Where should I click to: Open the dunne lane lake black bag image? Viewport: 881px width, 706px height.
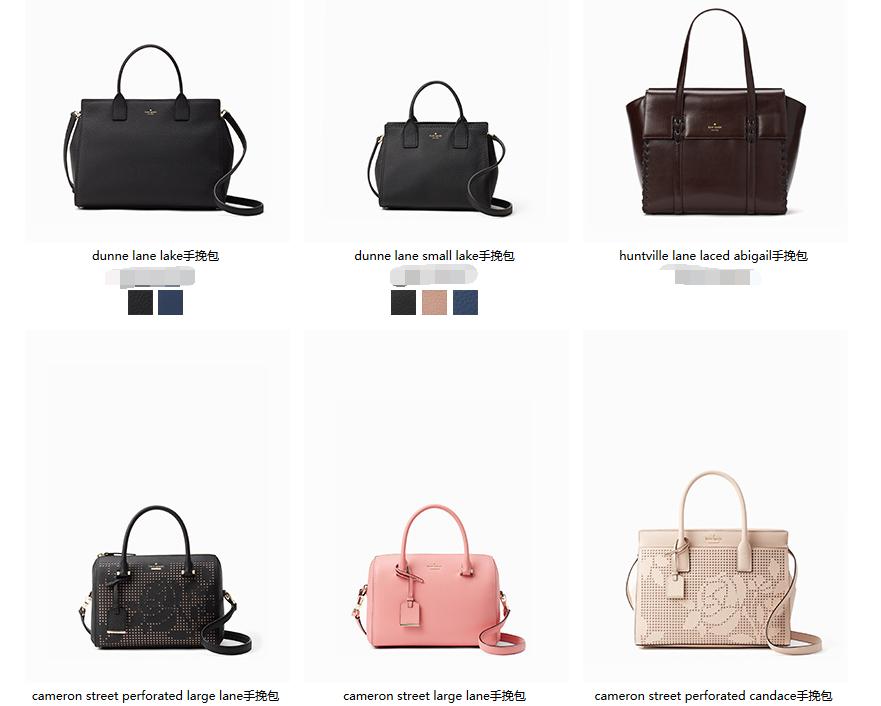pos(162,129)
